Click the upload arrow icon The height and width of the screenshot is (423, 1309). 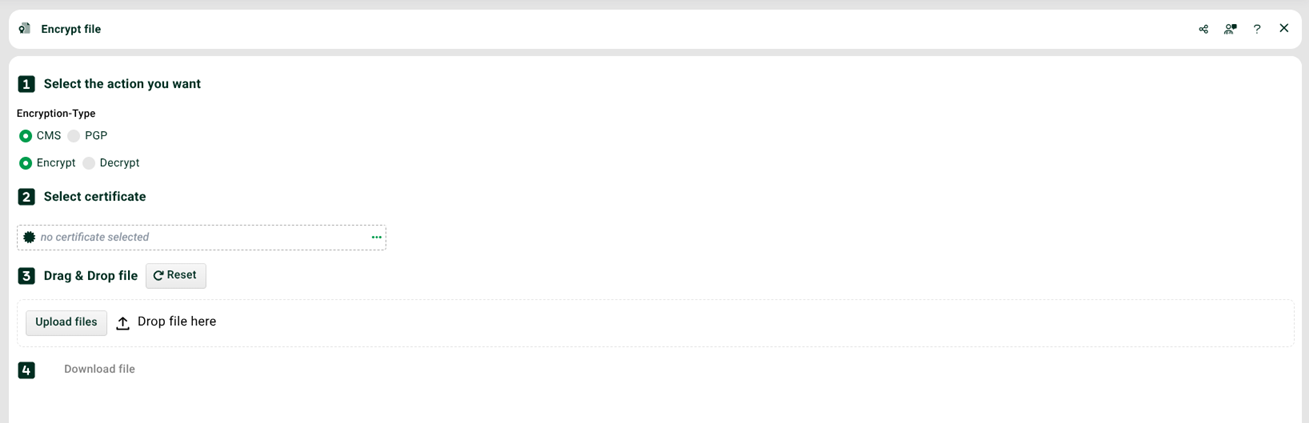(x=123, y=323)
